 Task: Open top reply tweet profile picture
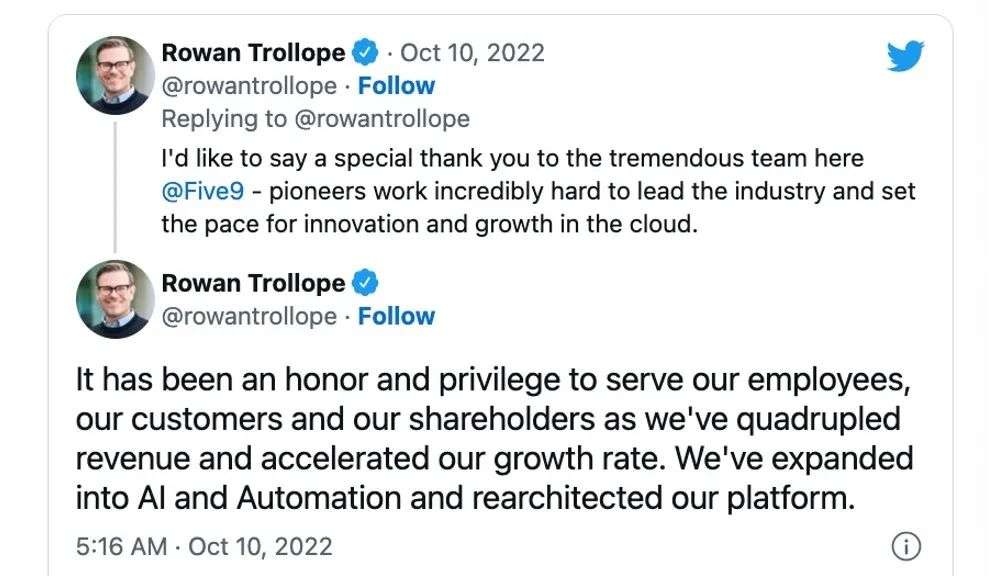point(115,75)
